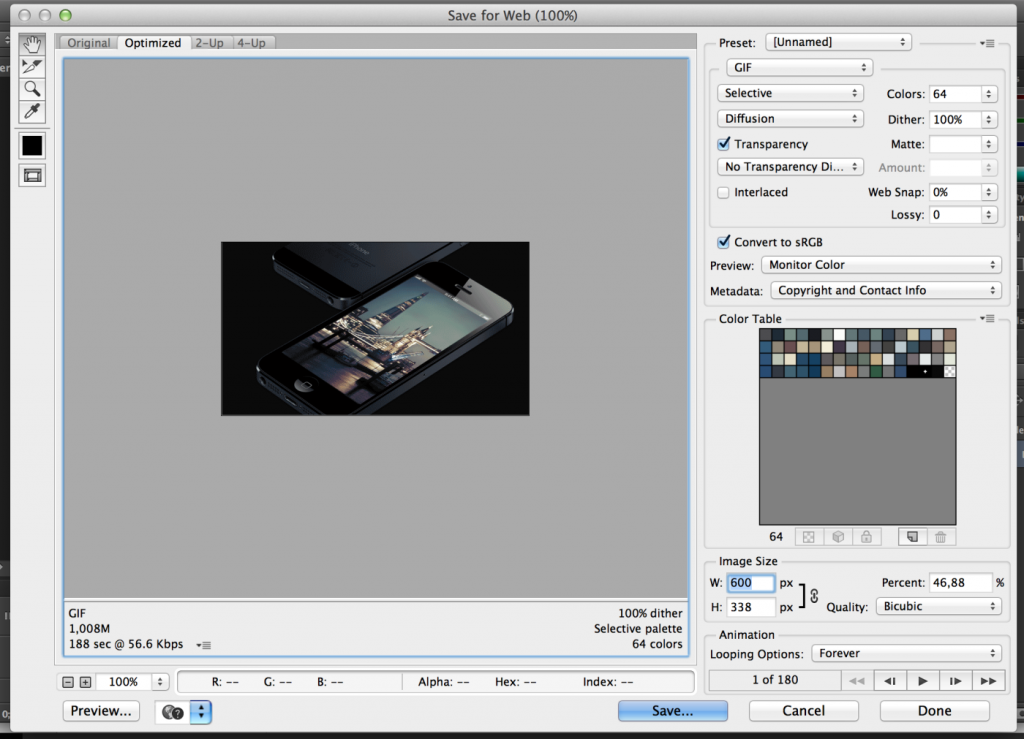This screenshot has height=739, width=1024.
Task: Open the Looping Options dropdown
Action: click(906, 654)
